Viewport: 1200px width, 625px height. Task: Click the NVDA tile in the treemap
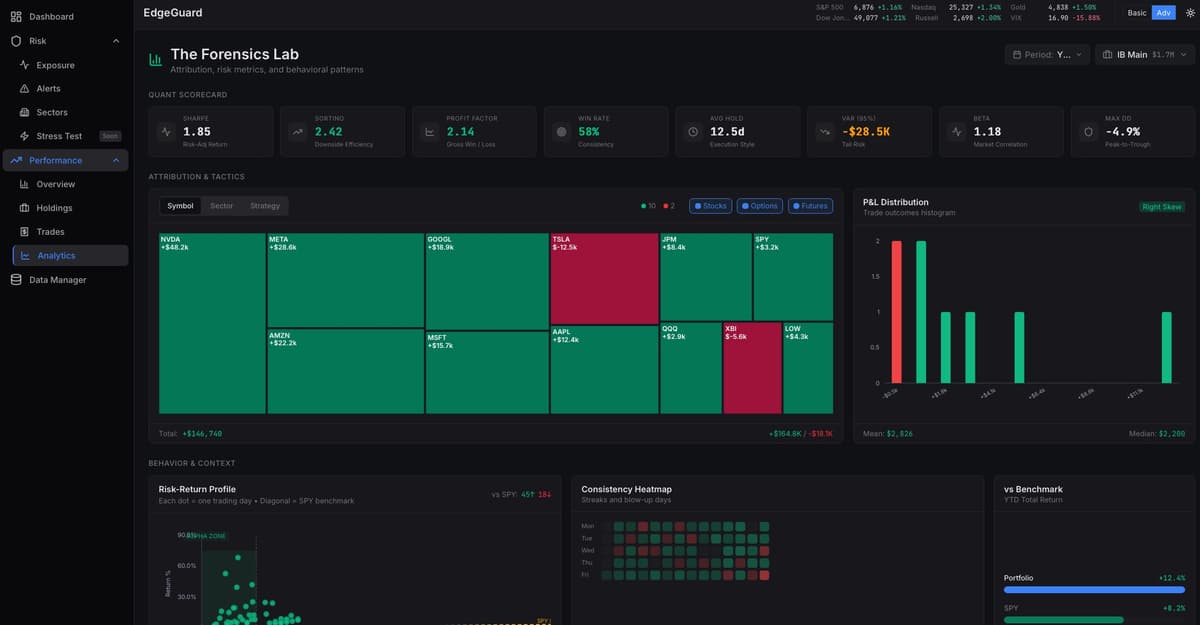click(x=212, y=325)
